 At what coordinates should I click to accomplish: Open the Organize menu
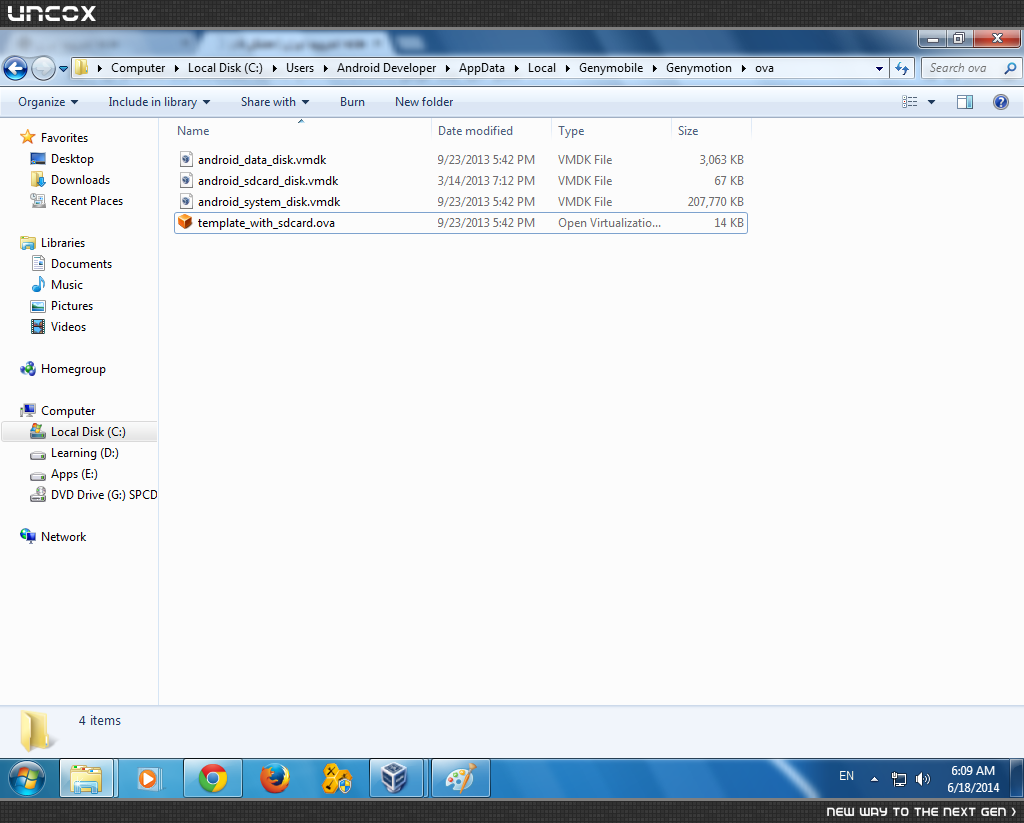(48, 102)
